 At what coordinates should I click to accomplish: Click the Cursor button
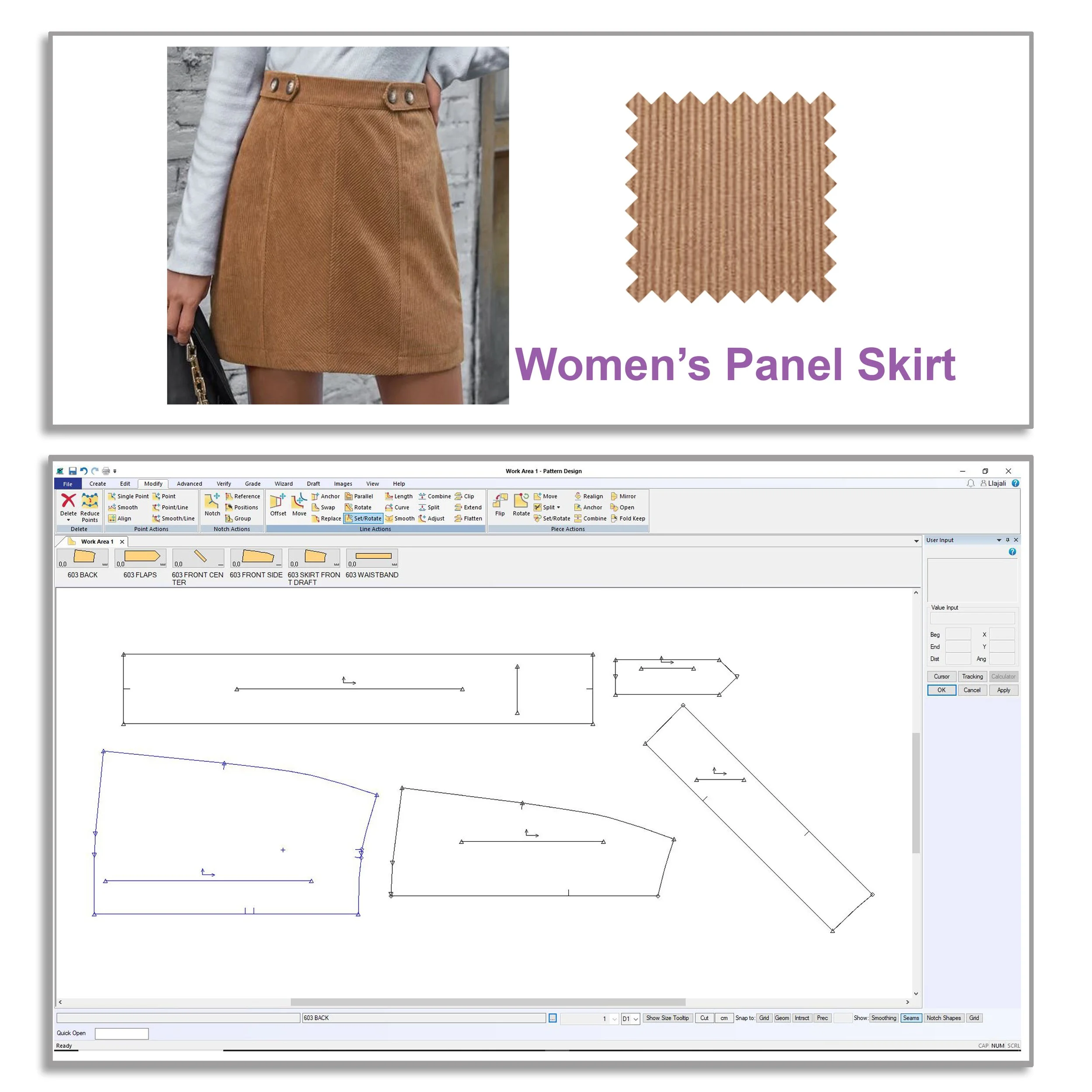[x=942, y=677]
